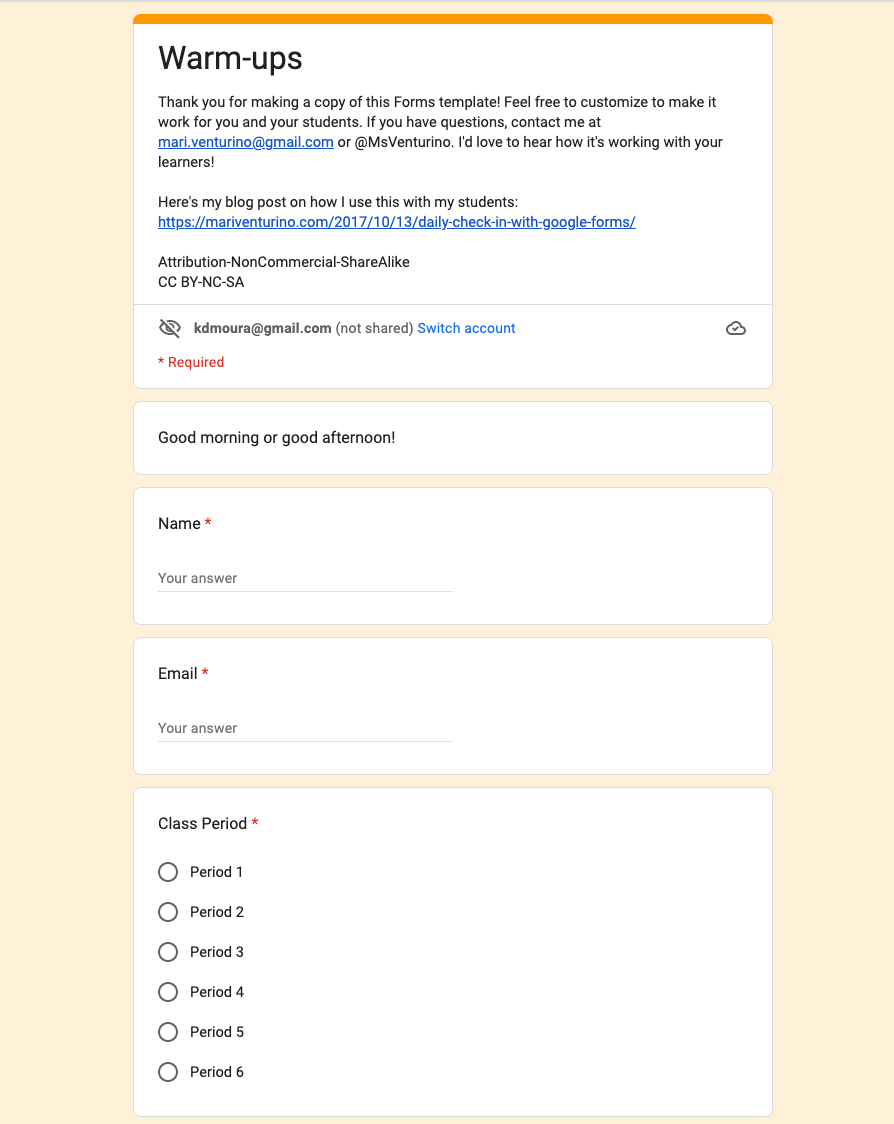Click the cloud saved-draft icon
Viewport: 894px width, 1124px height.
736,328
